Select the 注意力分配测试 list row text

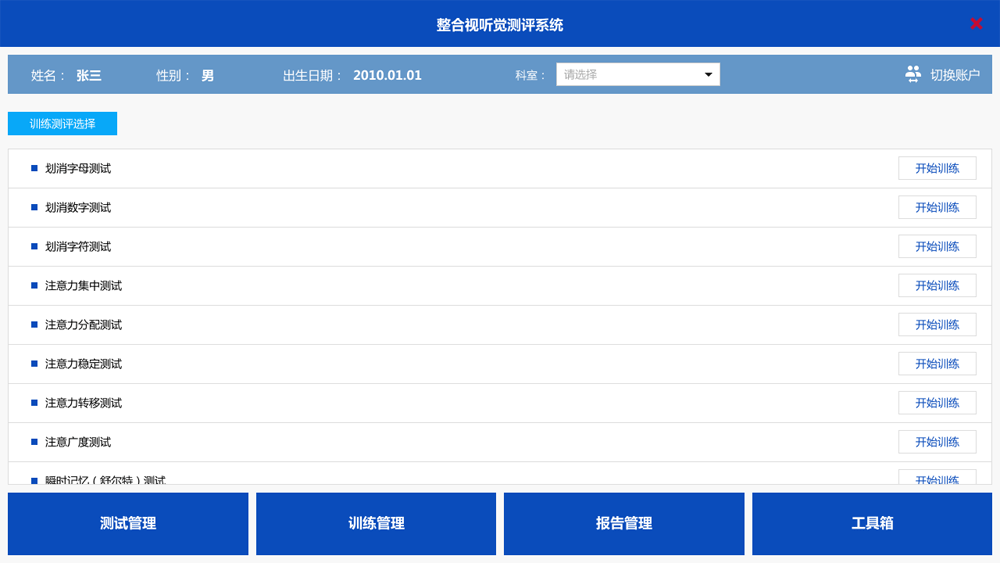point(84,325)
